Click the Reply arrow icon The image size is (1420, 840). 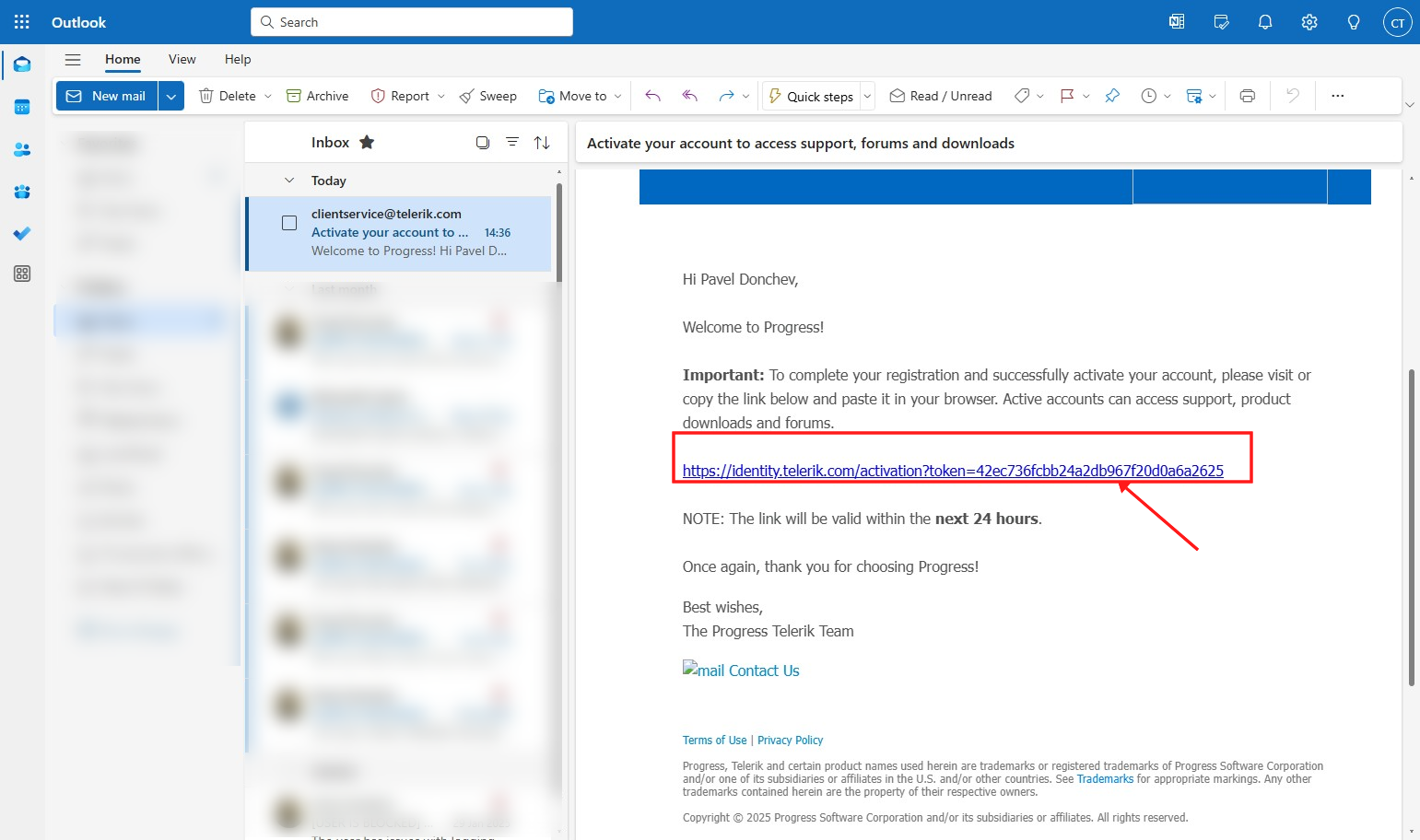tap(653, 96)
